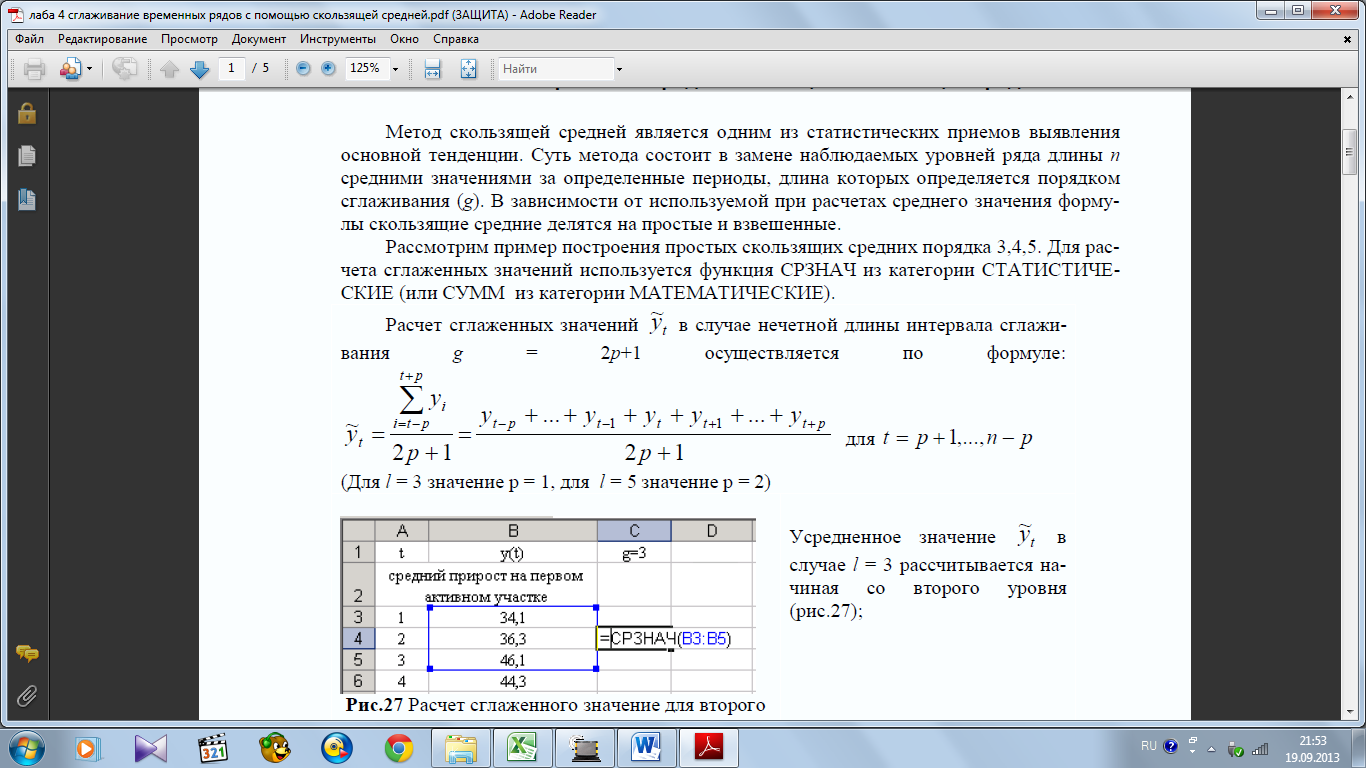1366x768 pixels.
Task: Zoom out with minus button
Action: point(304,69)
